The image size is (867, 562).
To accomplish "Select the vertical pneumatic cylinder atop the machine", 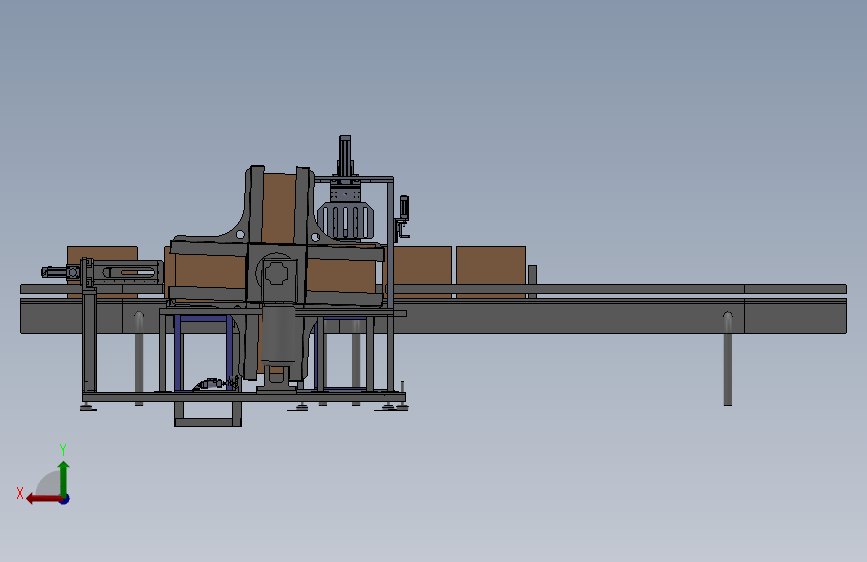I will click(344, 157).
